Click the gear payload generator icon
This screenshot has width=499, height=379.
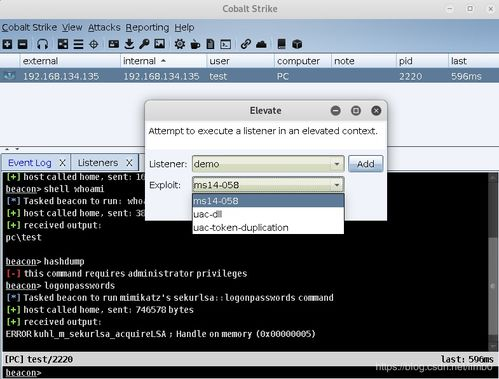pos(180,44)
